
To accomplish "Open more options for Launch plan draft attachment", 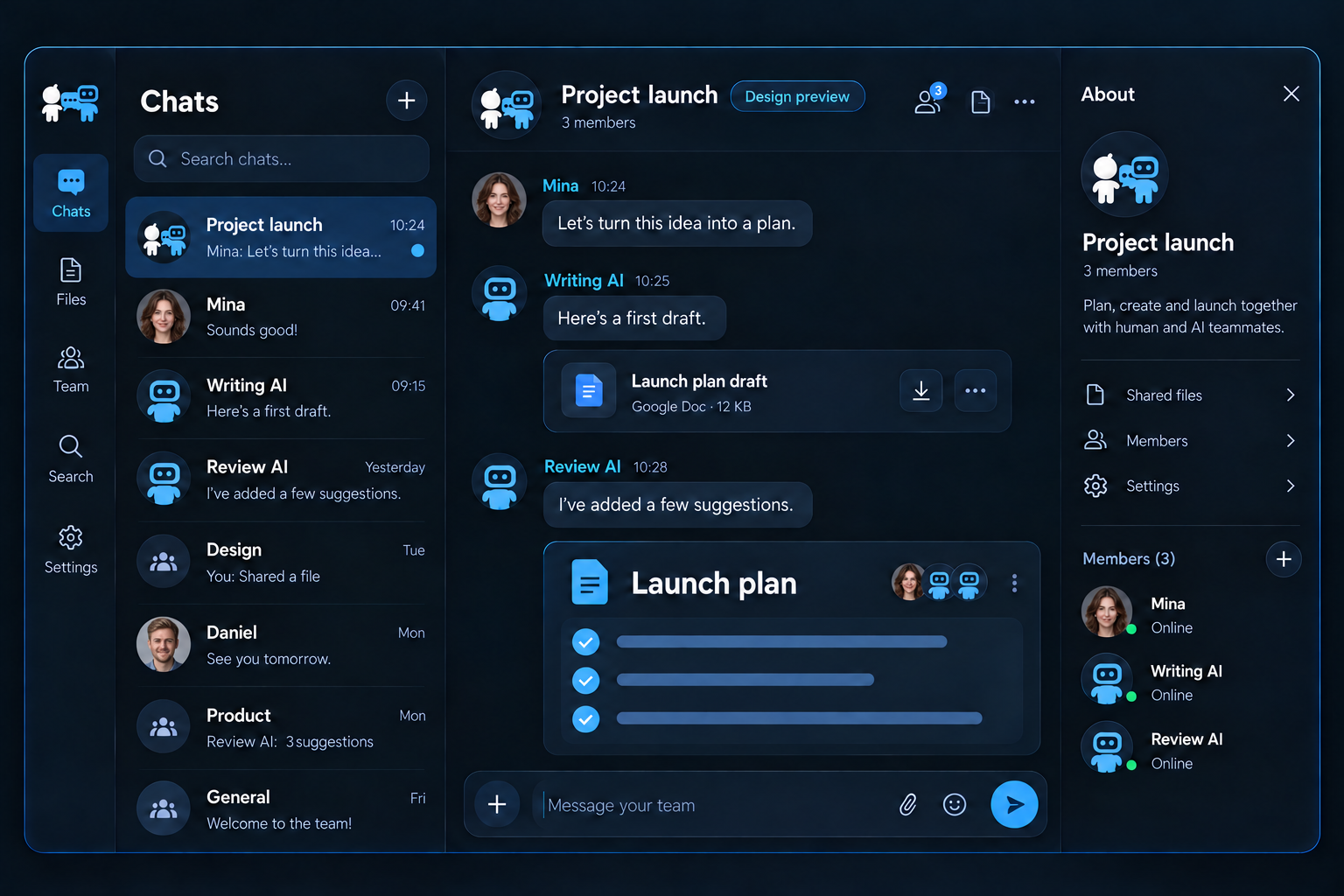I will coord(976,390).
